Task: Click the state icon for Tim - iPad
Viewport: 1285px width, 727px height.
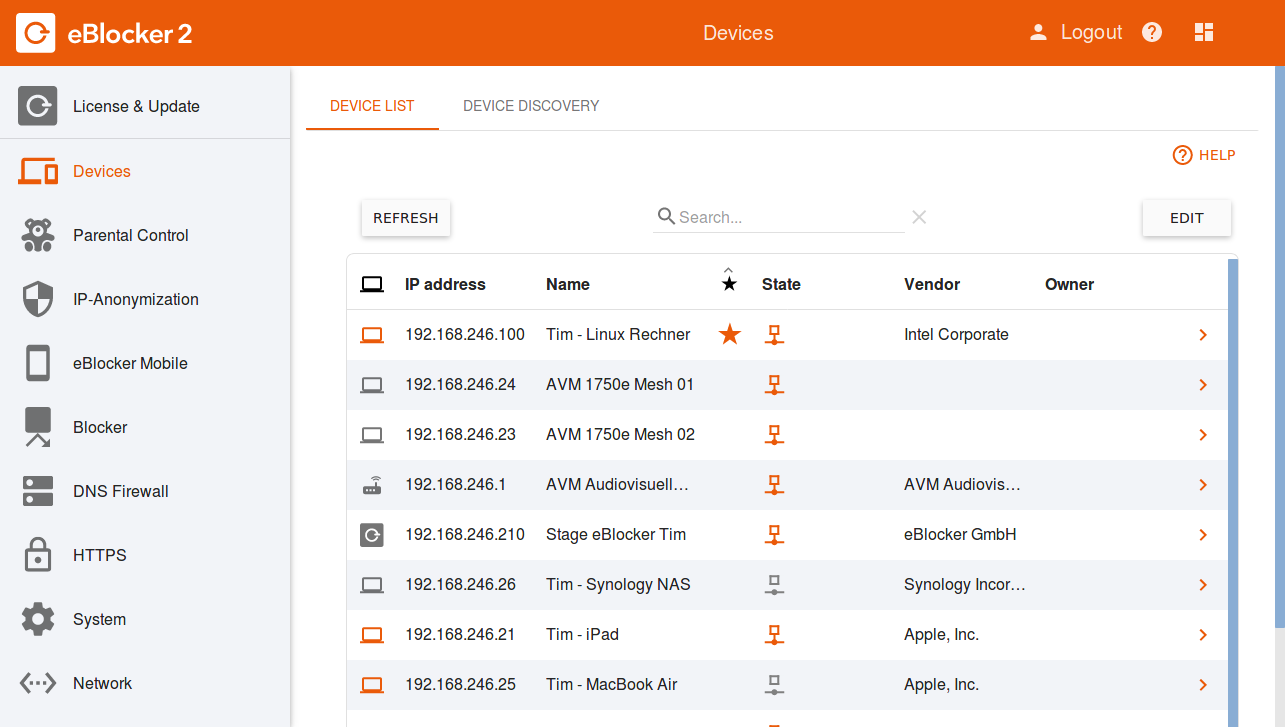Action: (x=773, y=635)
